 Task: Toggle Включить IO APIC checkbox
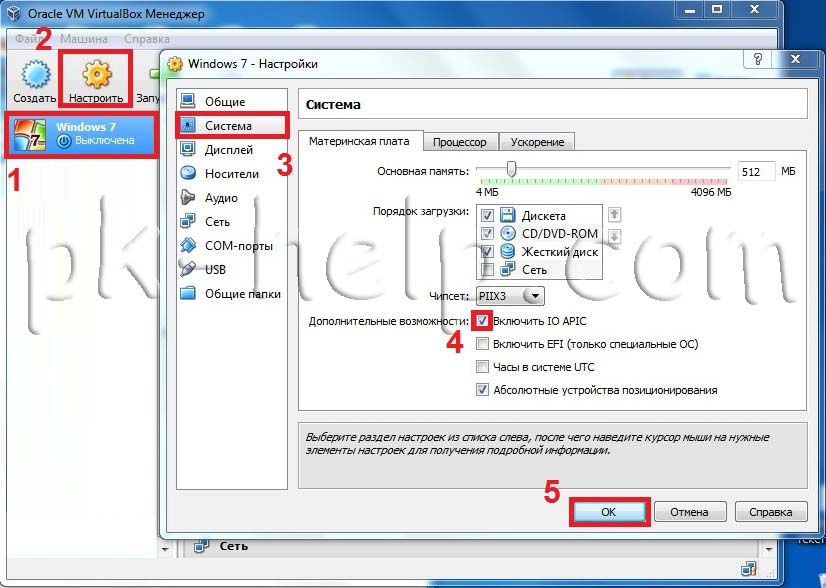(482, 321)
